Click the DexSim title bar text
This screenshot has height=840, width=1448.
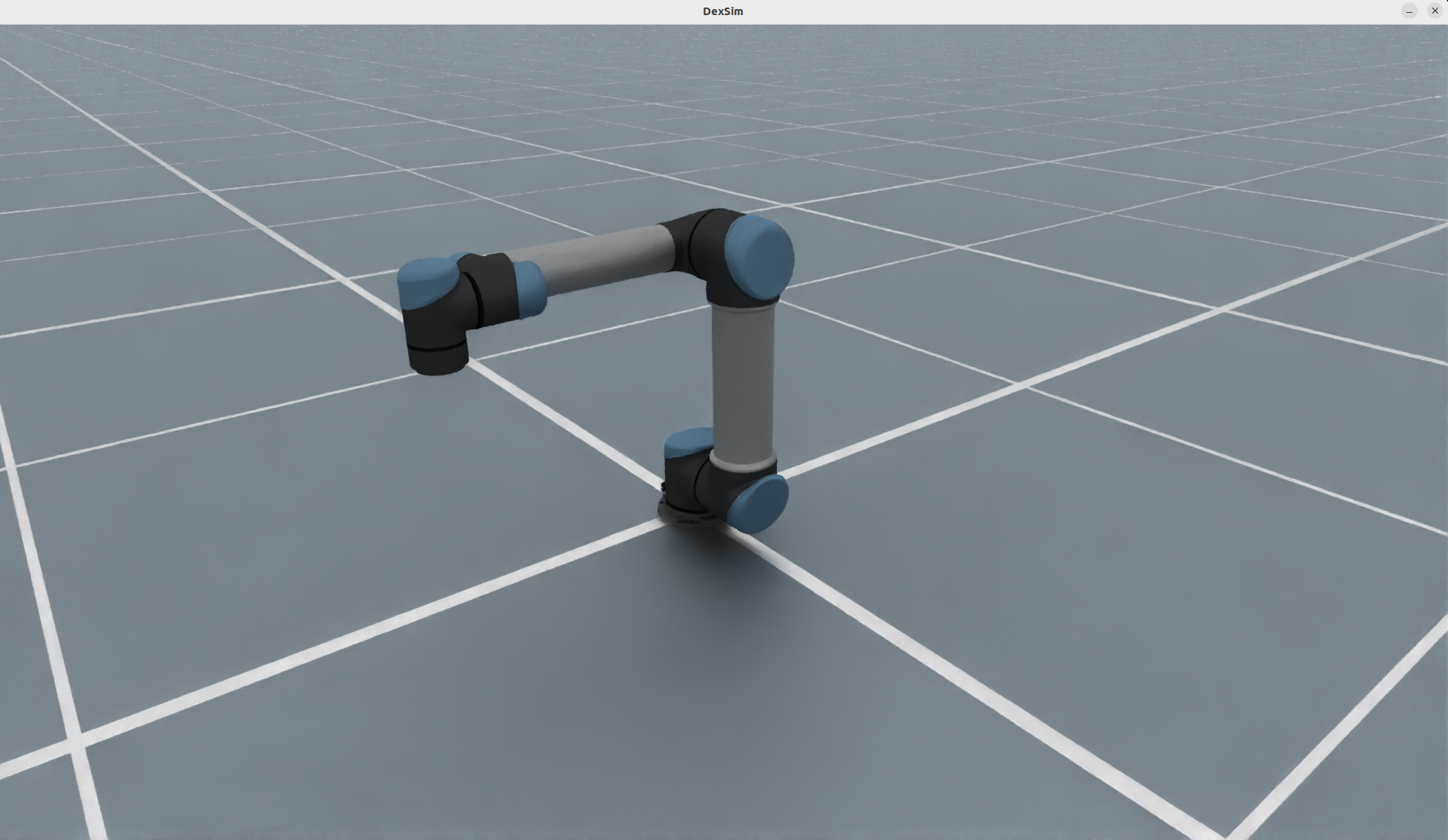pyautogui.click(x=723, y=11)
